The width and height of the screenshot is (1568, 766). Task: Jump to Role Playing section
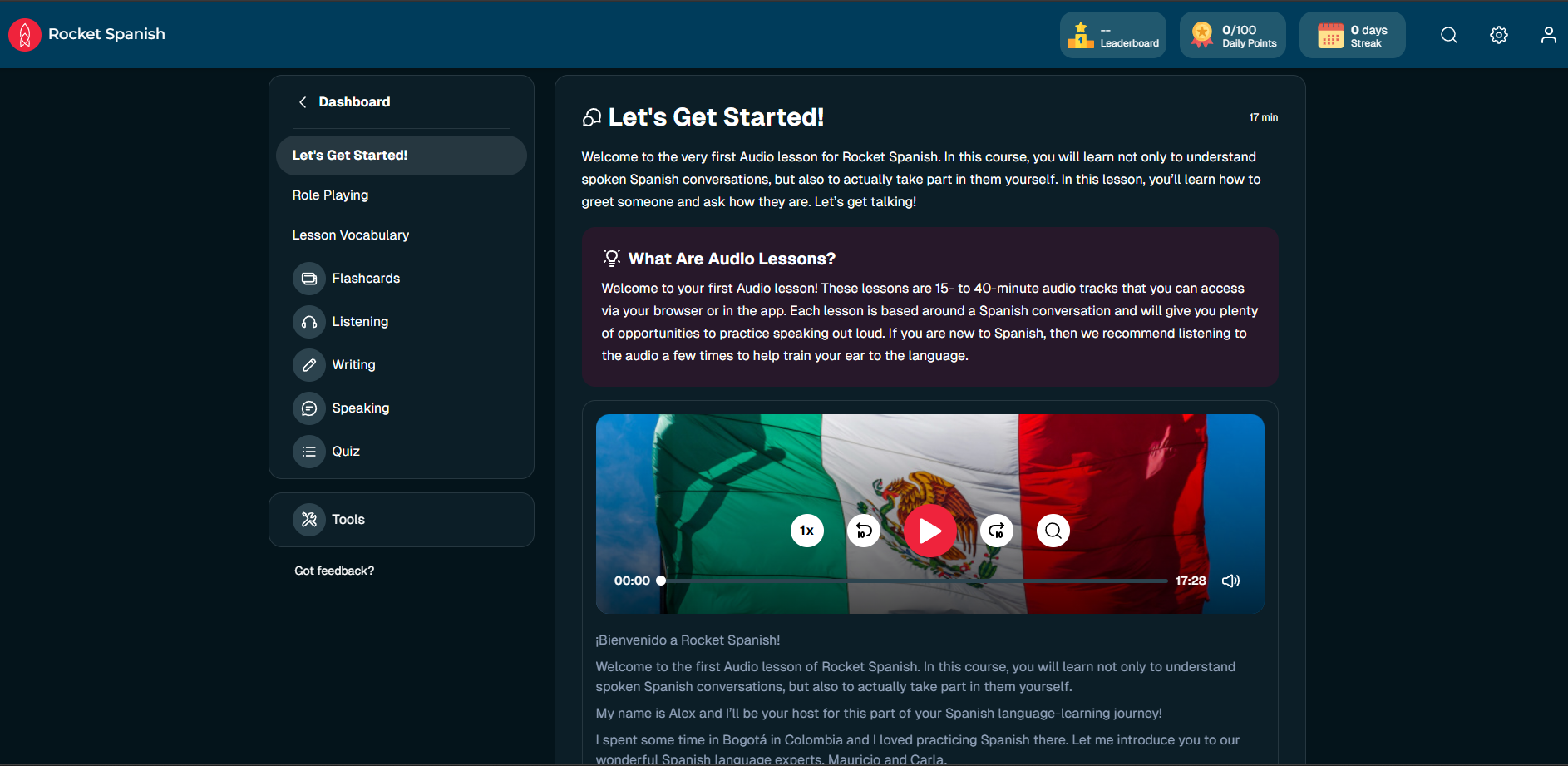[x=330, y=195]
